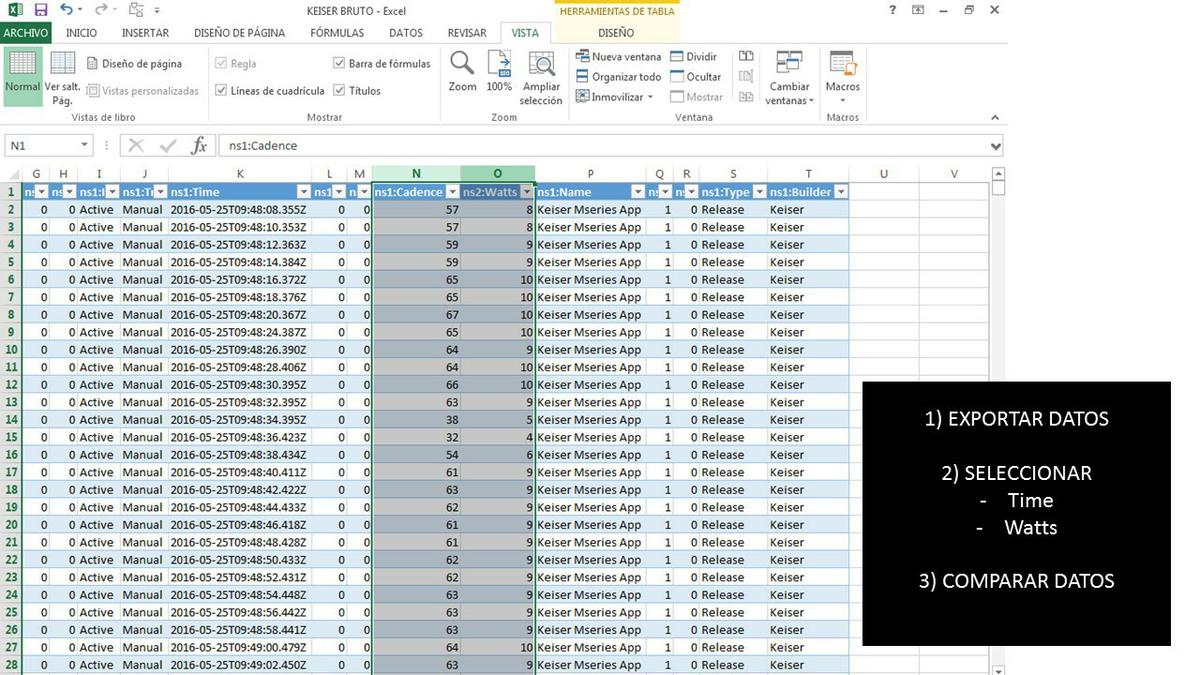Toggle the Títulos checkbox
1200x675 pixels.
click(x=339, y=91)
